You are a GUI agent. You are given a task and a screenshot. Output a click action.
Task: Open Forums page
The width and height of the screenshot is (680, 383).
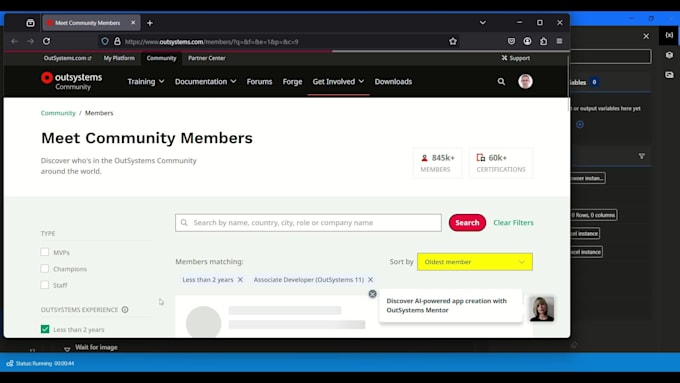[259, 82]
